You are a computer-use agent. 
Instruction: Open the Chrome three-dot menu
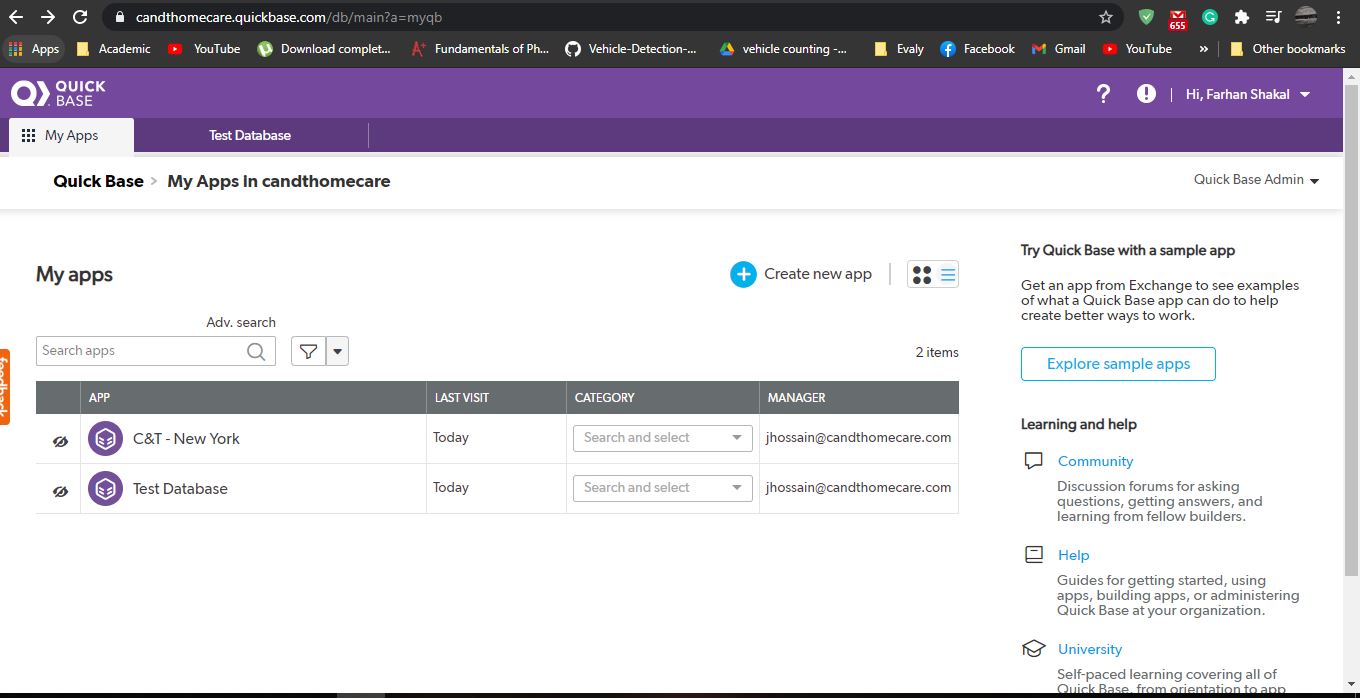[1338, 17]
